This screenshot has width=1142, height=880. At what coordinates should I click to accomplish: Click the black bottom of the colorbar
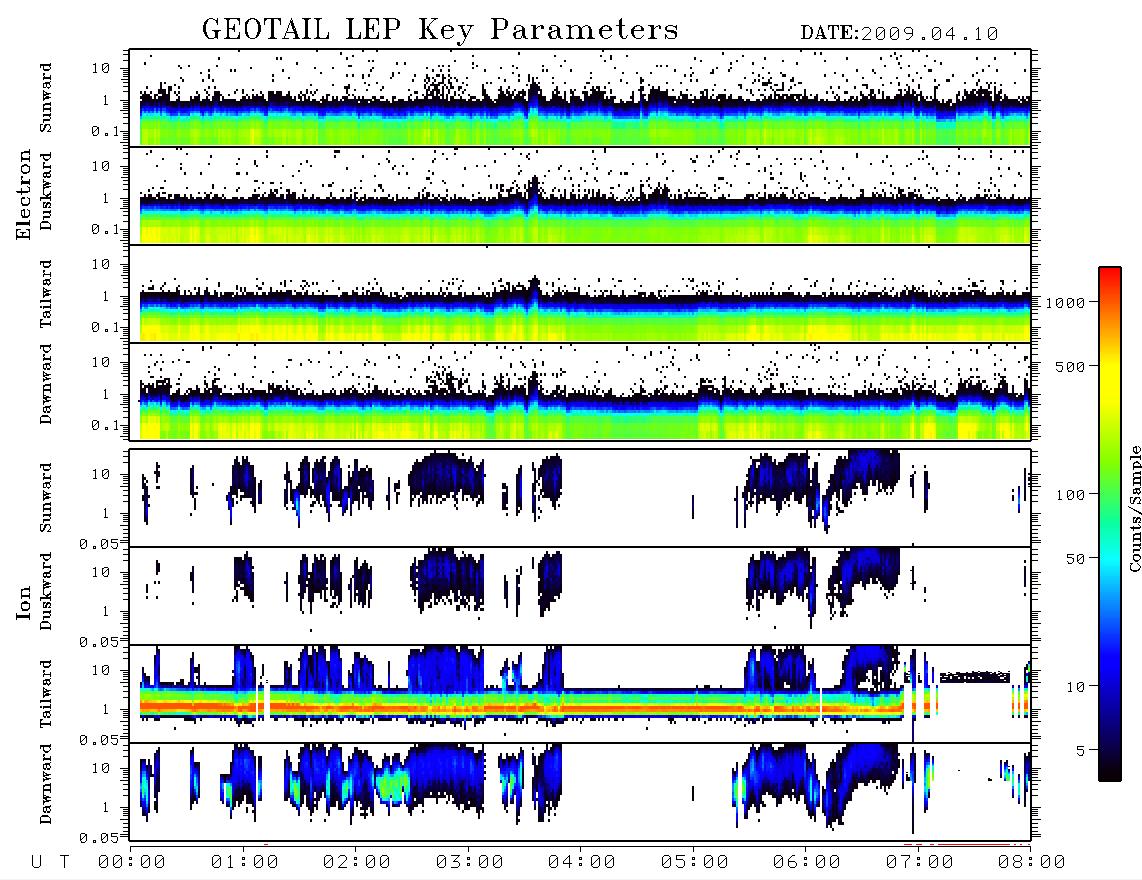point(1109,769)
